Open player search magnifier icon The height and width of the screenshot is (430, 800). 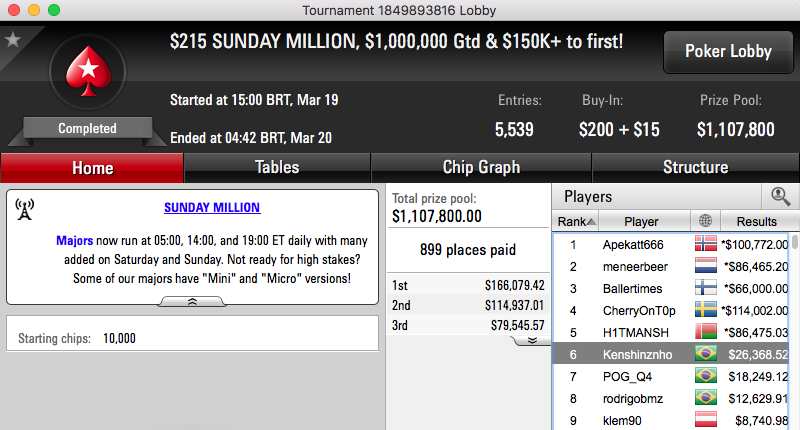point(780,196)
